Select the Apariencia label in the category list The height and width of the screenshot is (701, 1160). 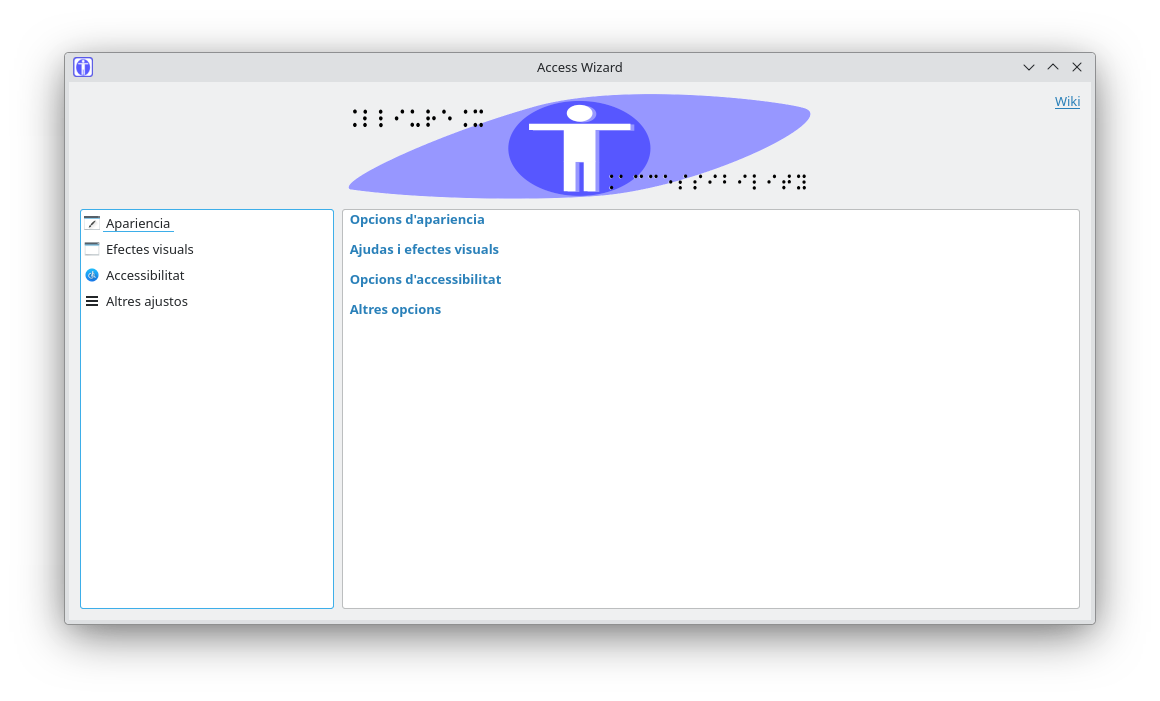(138, 223)
